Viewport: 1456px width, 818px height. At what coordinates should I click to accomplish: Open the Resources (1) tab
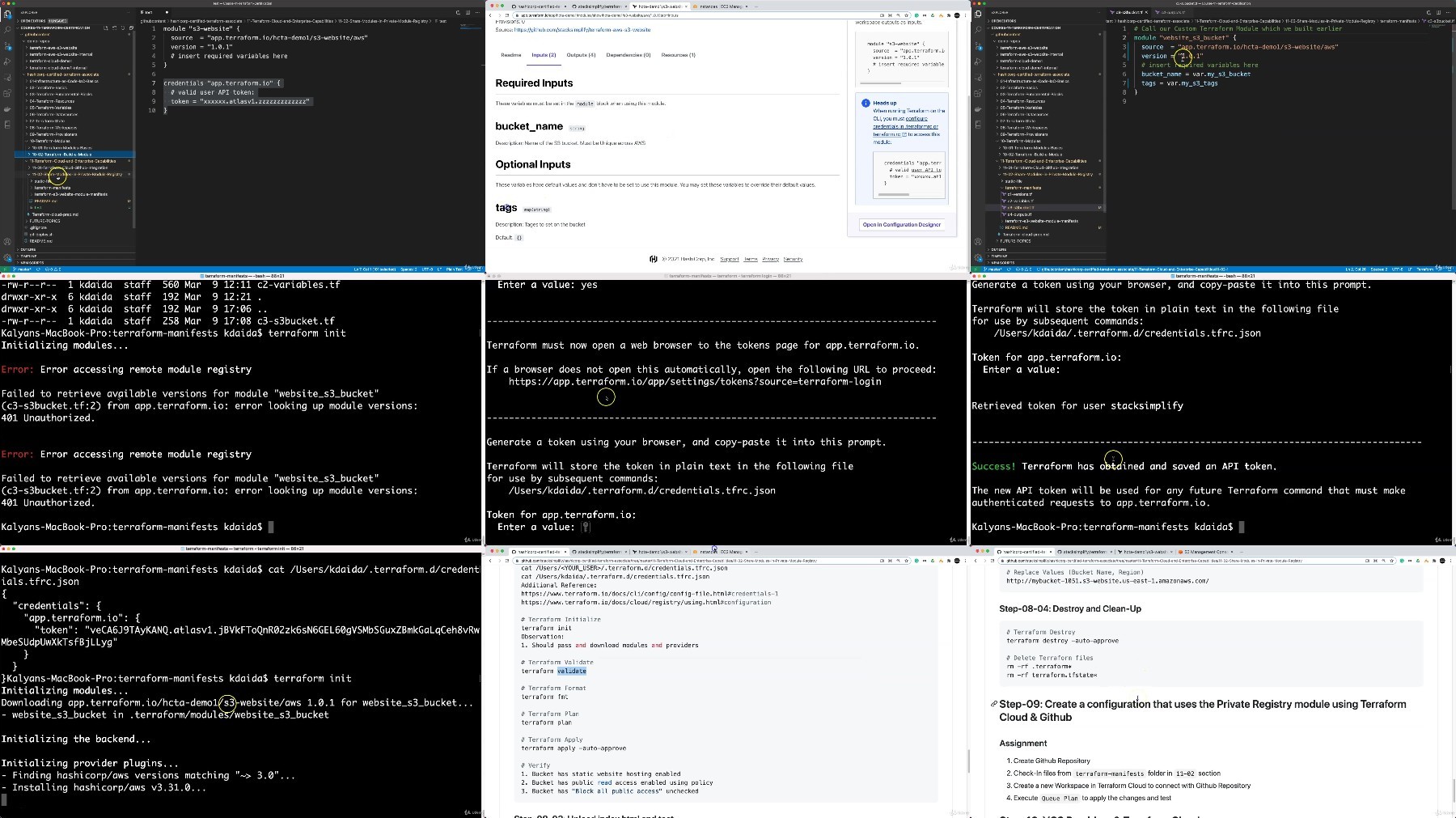coord(679,55)
